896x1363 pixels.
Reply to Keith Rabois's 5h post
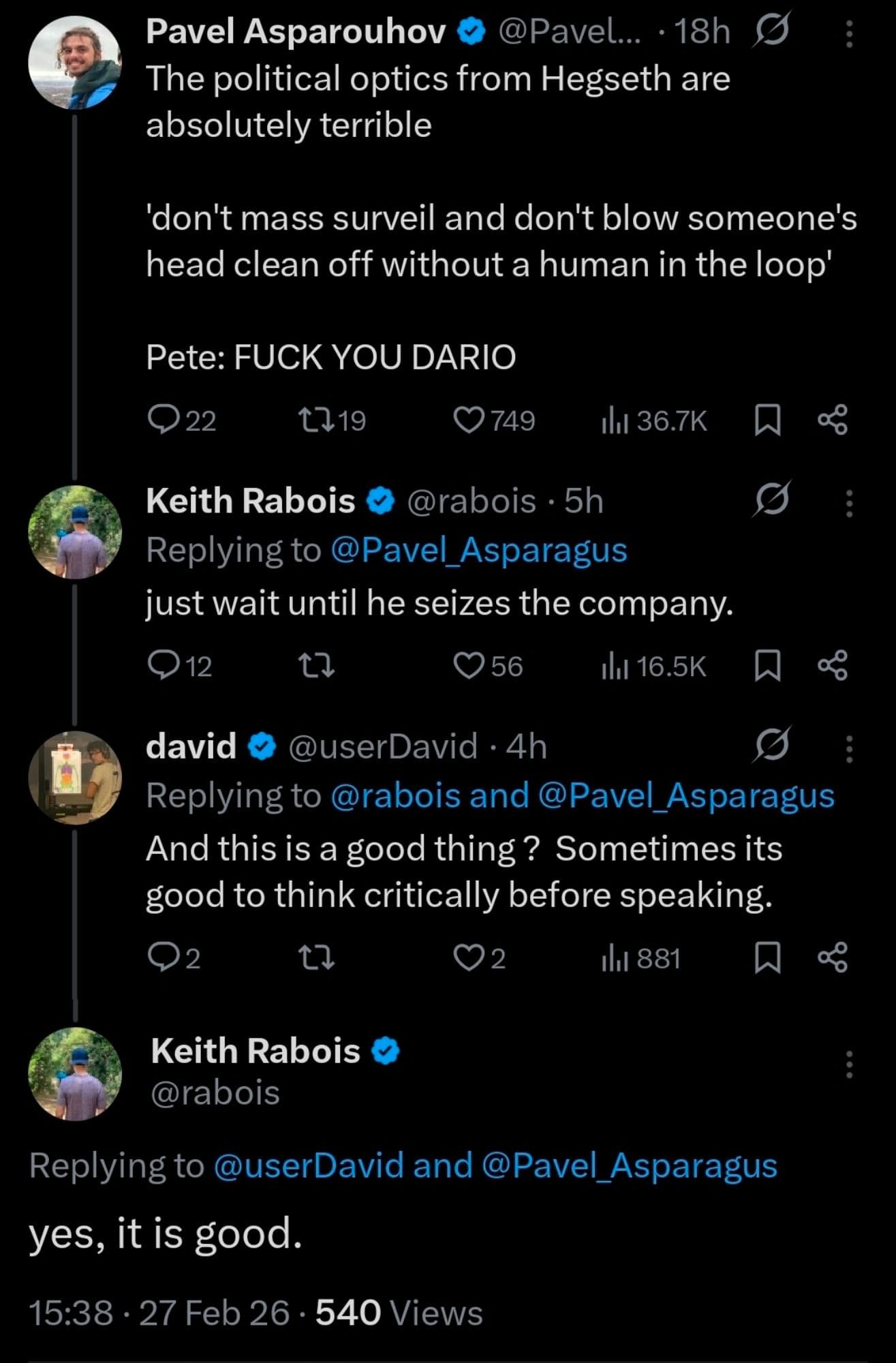click(x=162, y=666)
